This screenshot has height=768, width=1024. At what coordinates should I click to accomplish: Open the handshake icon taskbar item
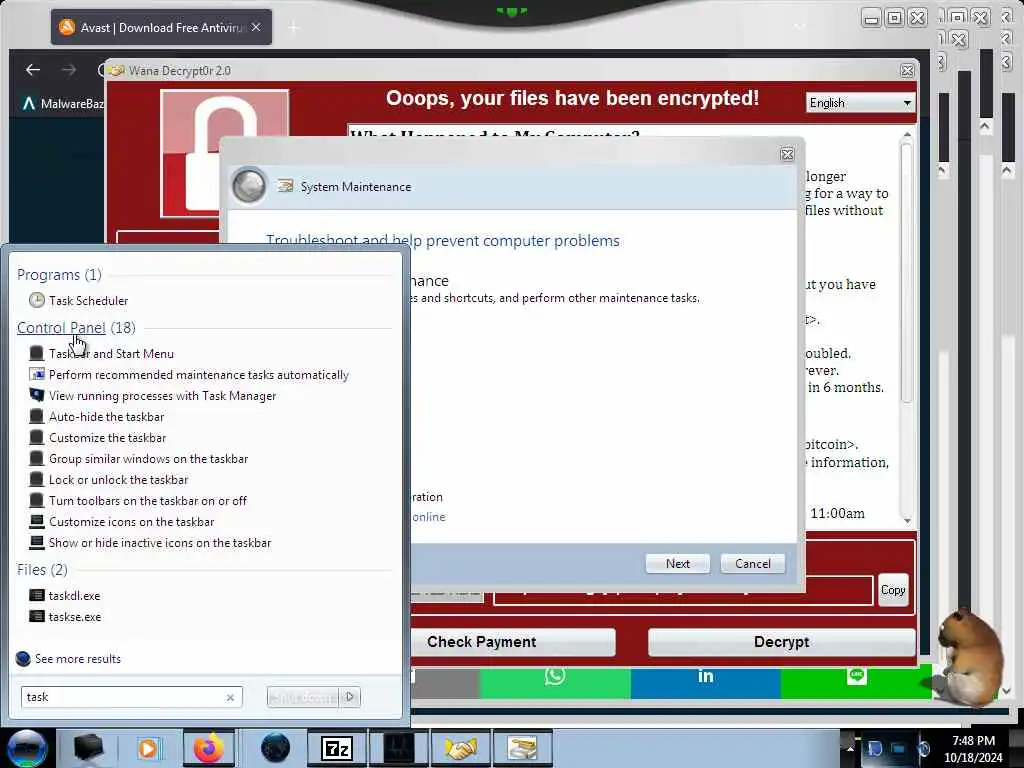click(461, 748)
